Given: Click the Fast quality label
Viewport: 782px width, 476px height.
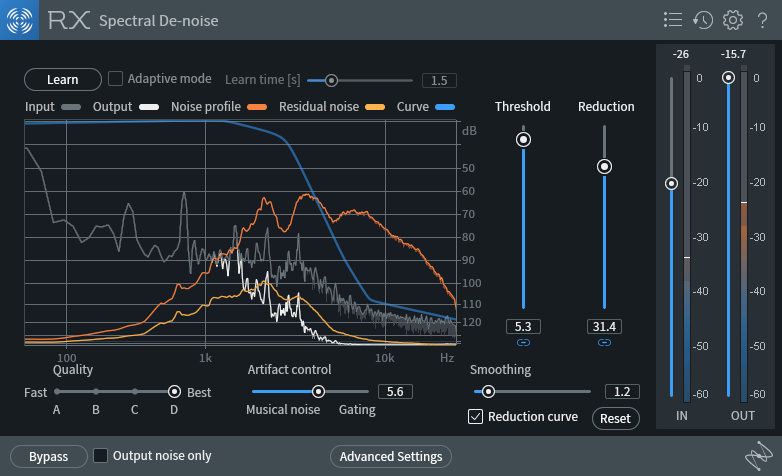Looking at the screenshot, I should click(x=35, y=393).
